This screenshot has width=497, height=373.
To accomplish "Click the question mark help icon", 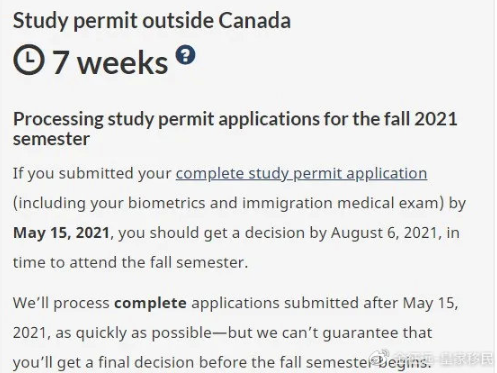I will point(186,55).
